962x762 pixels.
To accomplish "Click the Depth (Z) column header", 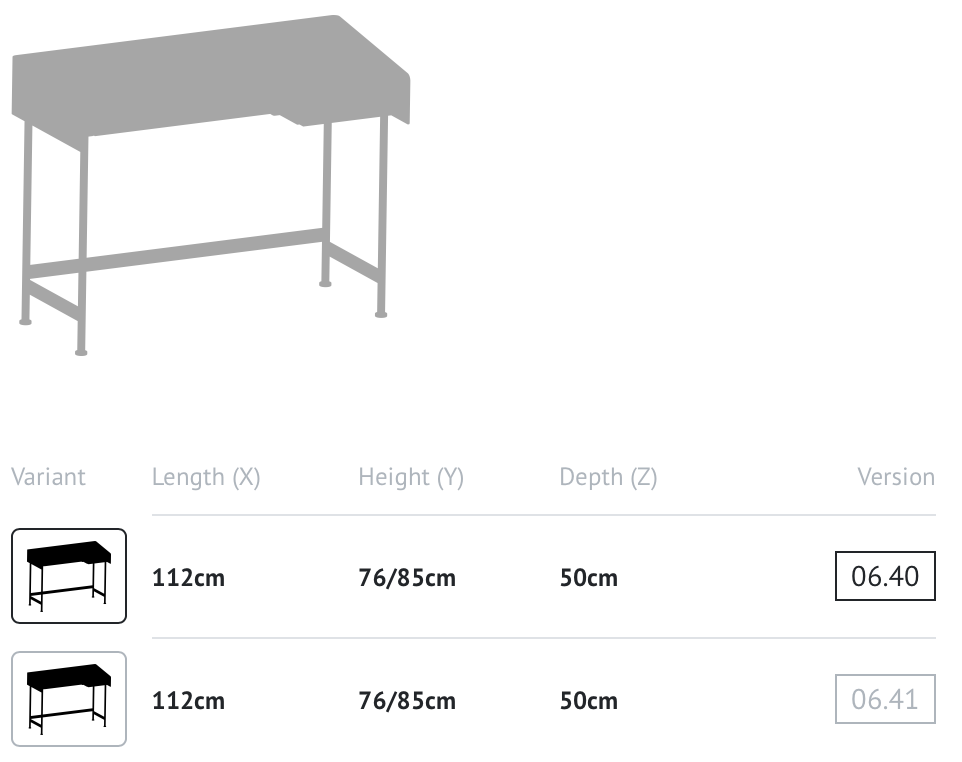I will tap(608, 477).
